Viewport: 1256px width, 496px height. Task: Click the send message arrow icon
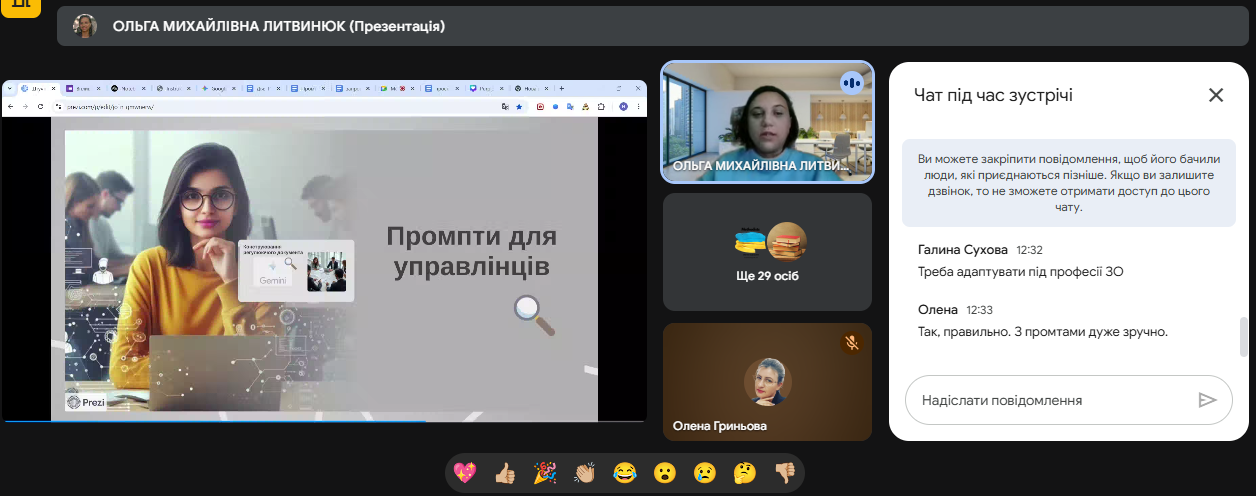coord(1207,400)
